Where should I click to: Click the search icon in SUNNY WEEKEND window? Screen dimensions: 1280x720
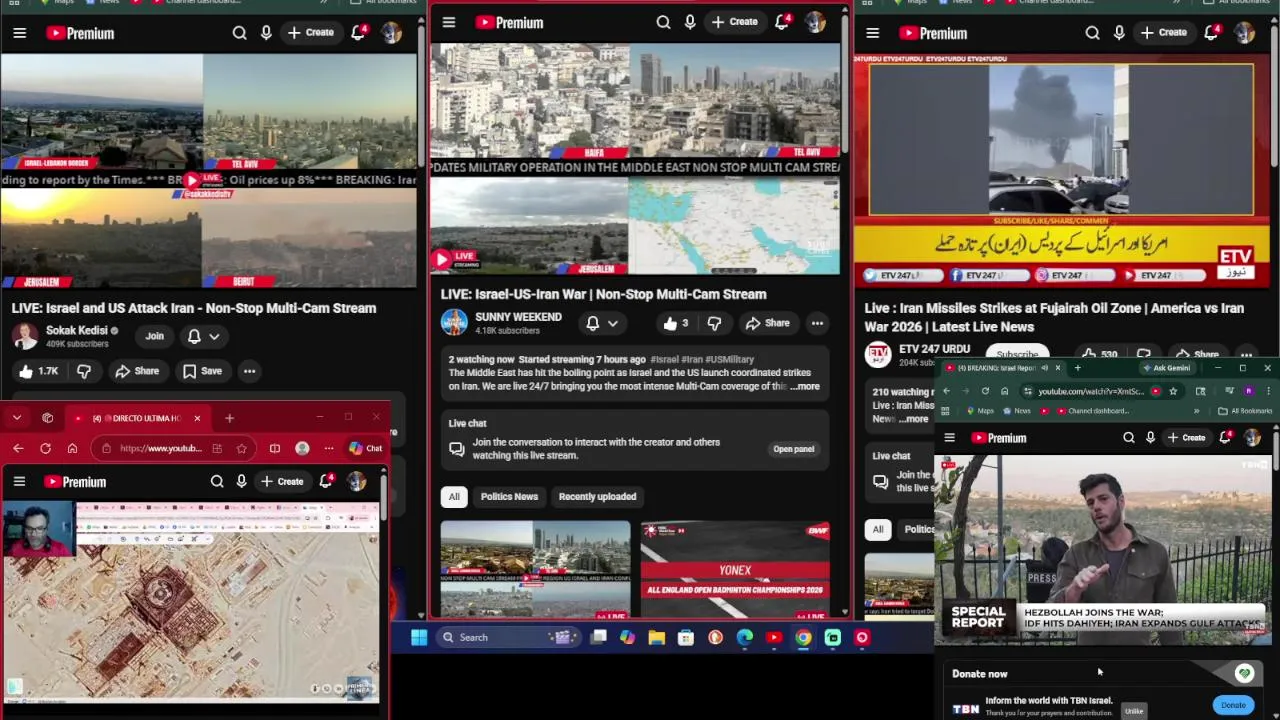coord(663,21)
